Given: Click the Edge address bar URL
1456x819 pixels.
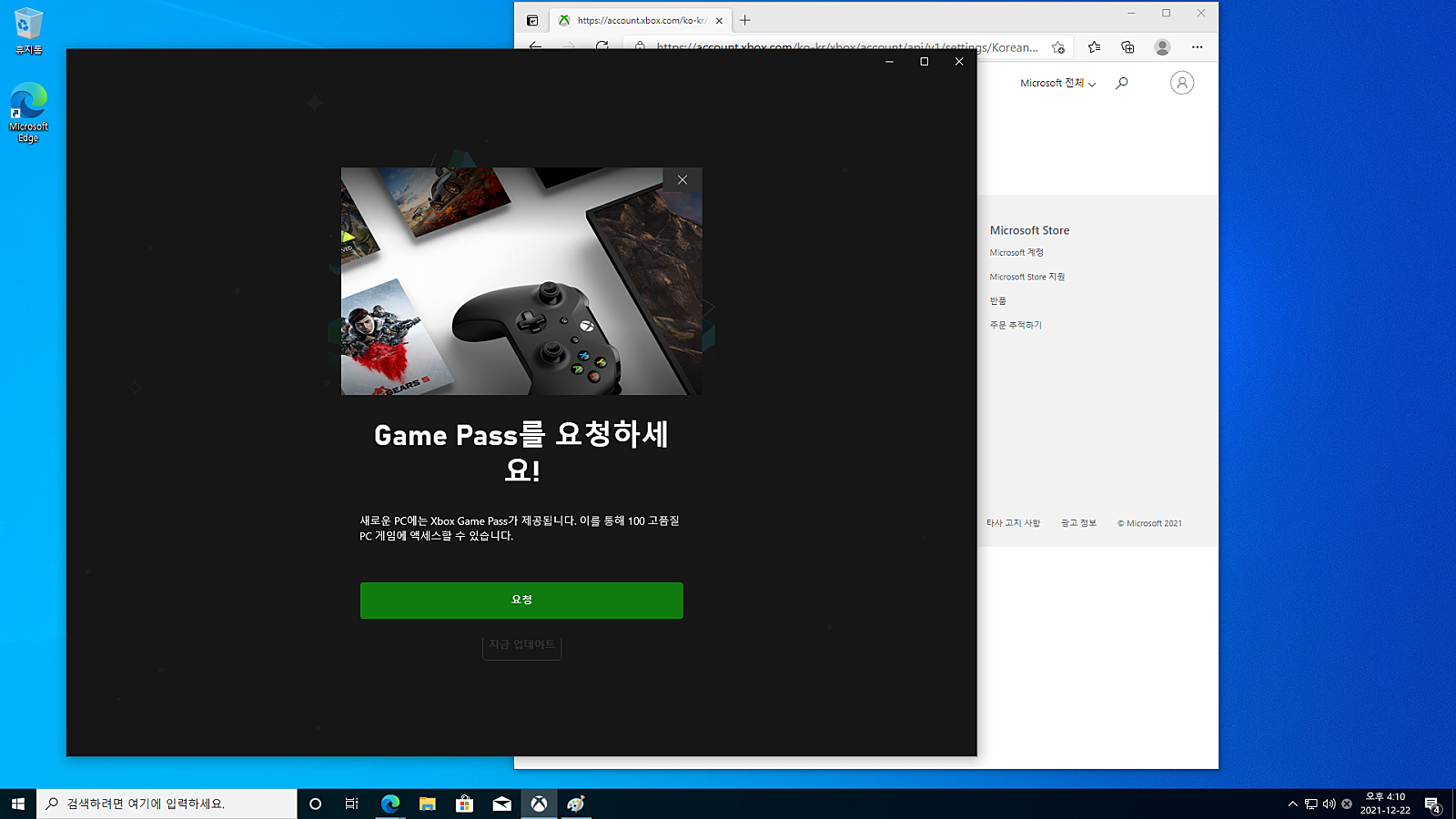Looking at the screenshot, I should pos(847,47).
